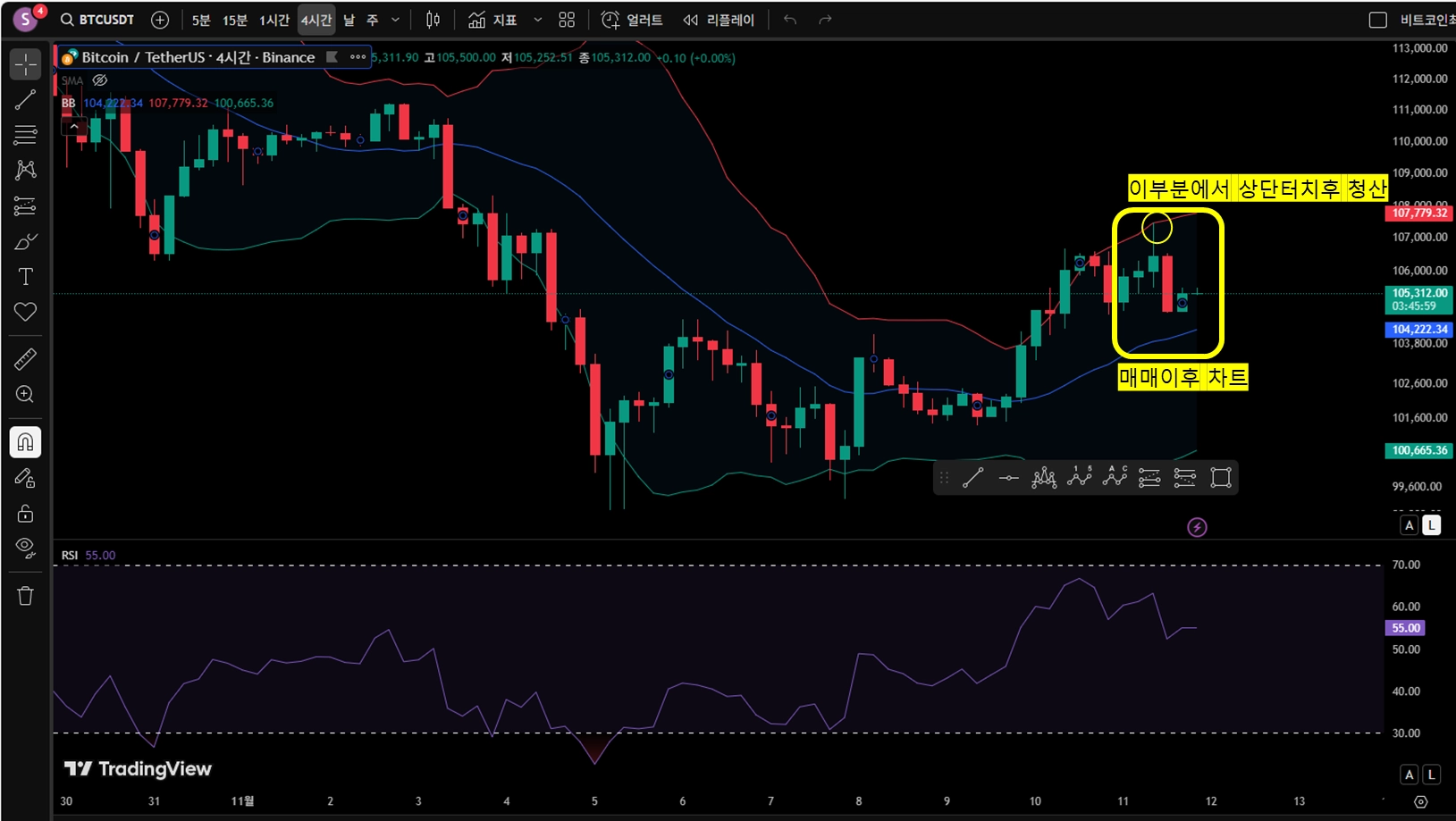The height and width of the screenshot is (821, 1456).
Task: Click the RSI indicator legend label
Action: pos(70,555)
